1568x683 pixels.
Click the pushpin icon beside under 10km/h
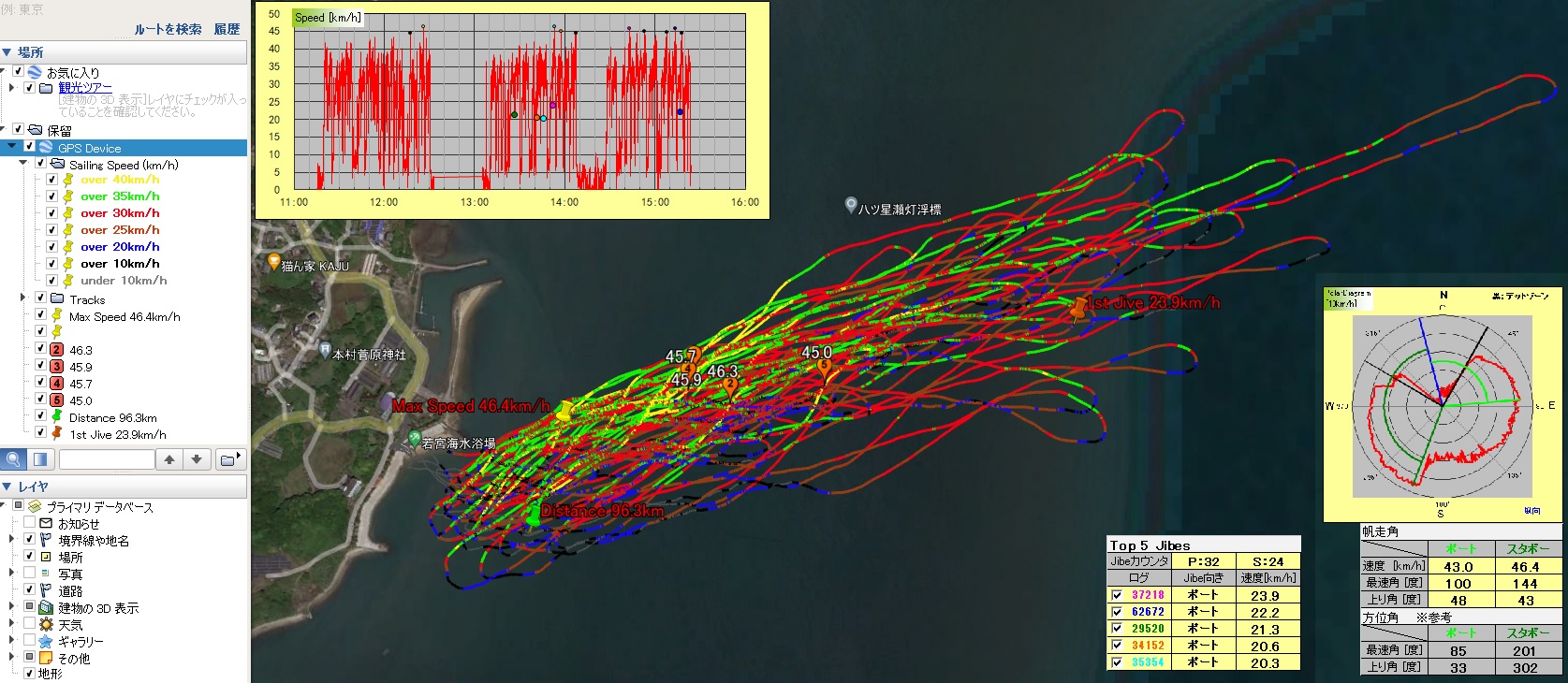coord(68,281)
